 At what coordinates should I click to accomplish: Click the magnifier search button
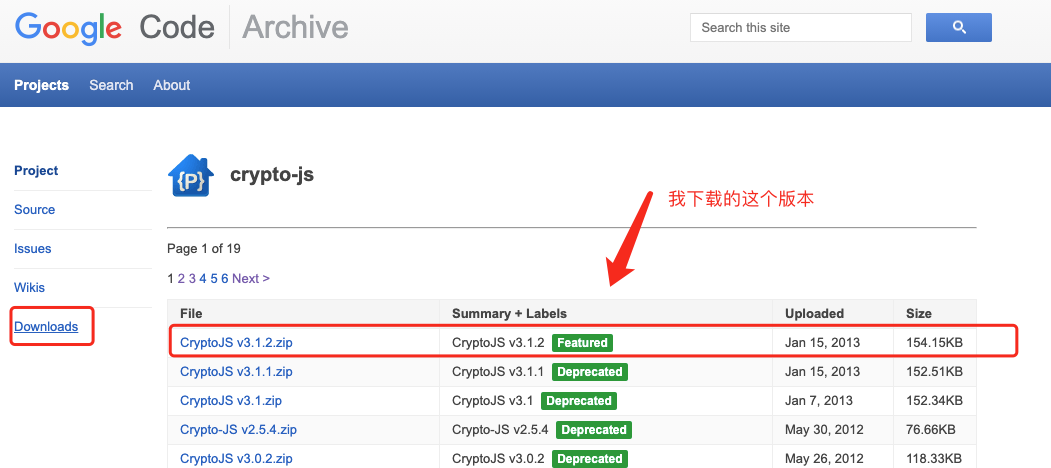tap(959, 27)
